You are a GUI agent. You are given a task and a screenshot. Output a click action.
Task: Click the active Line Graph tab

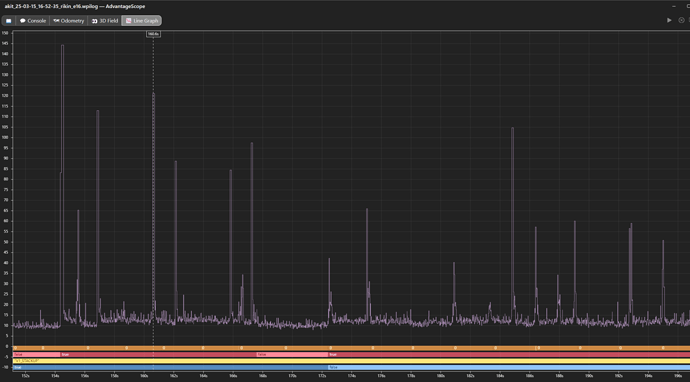pos(142,21)
